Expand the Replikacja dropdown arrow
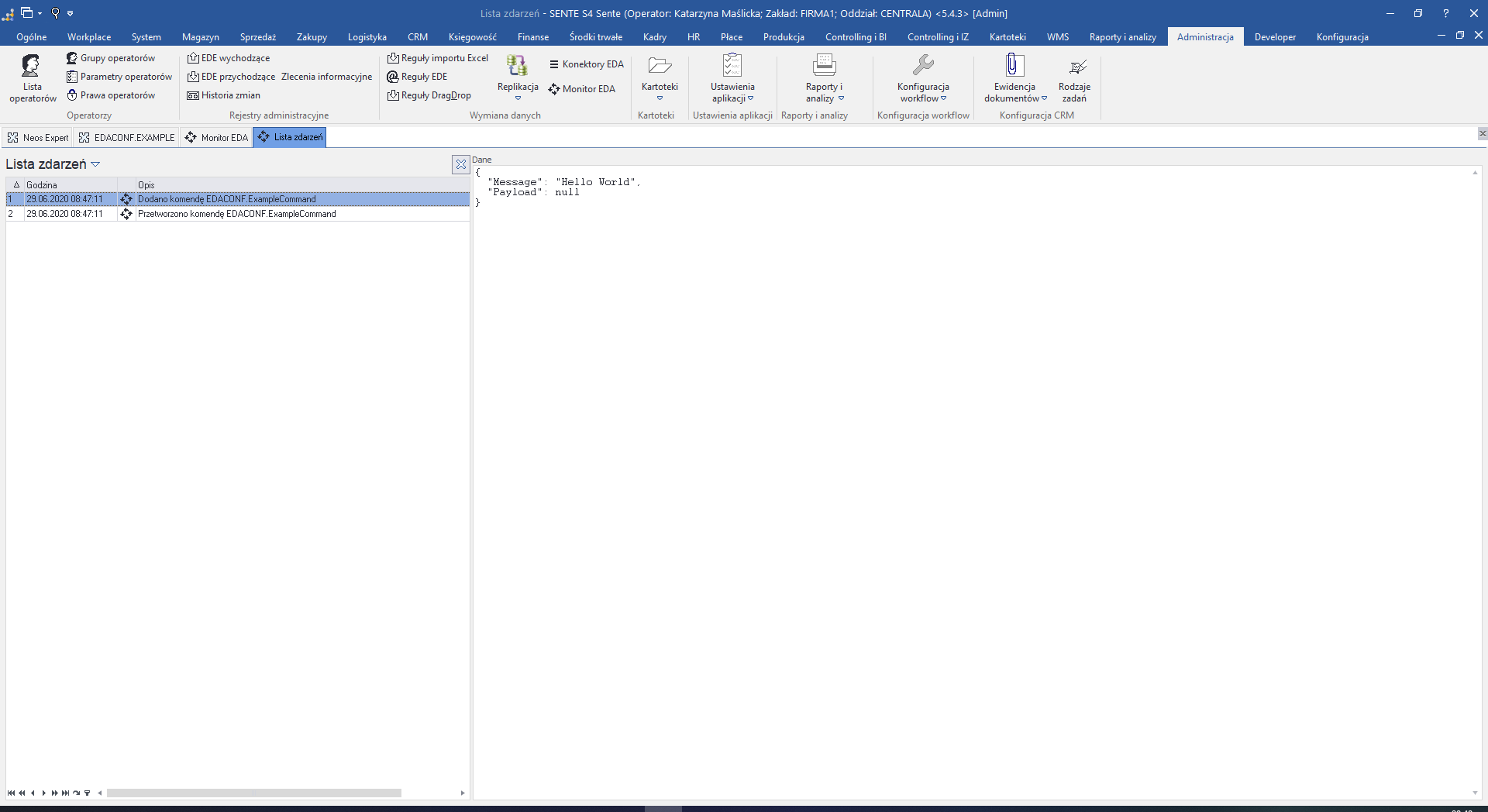This screenshot has width=1488, height=812. (x=518, y=98)
